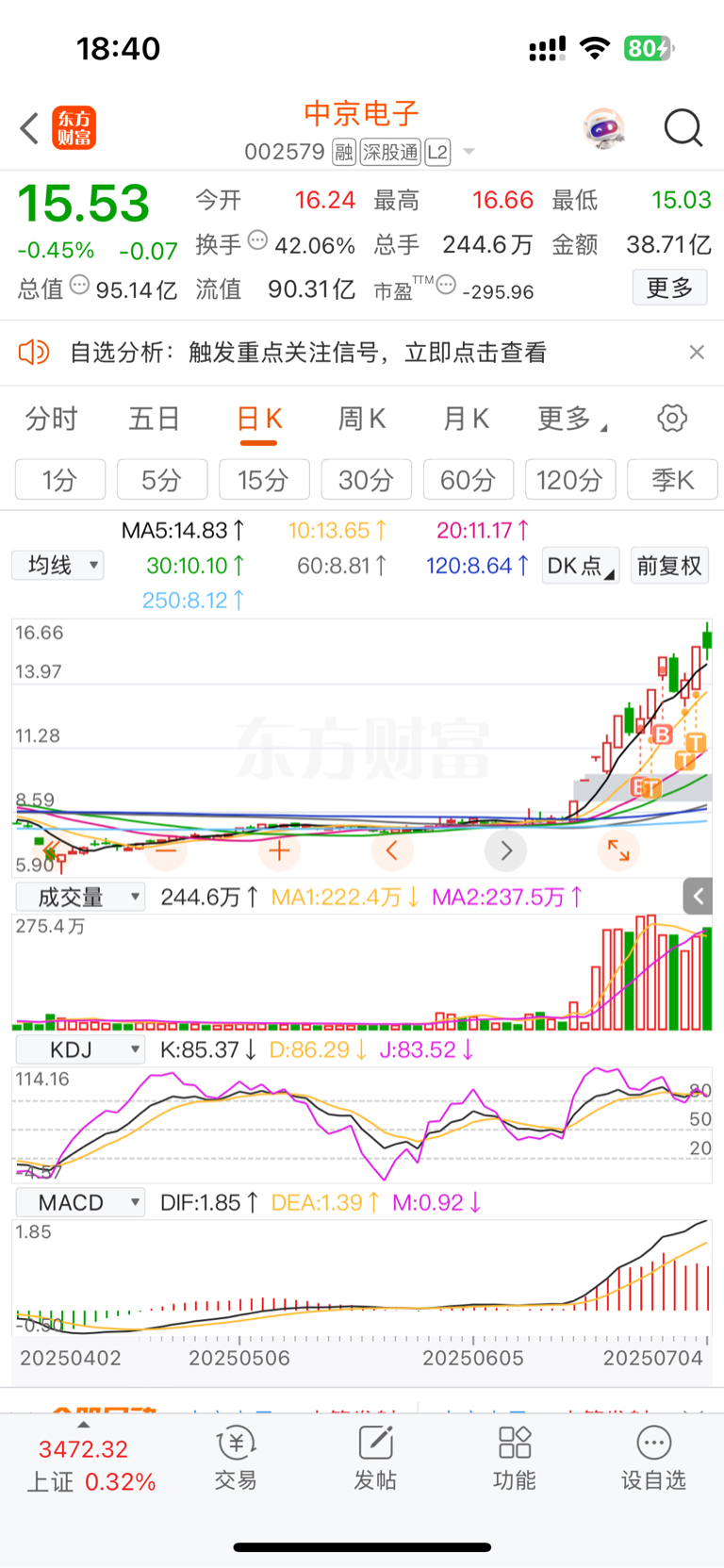The image size is (724, 1568).
Task: Open the 自选分析 signal notice
Action: pos(308,353)
